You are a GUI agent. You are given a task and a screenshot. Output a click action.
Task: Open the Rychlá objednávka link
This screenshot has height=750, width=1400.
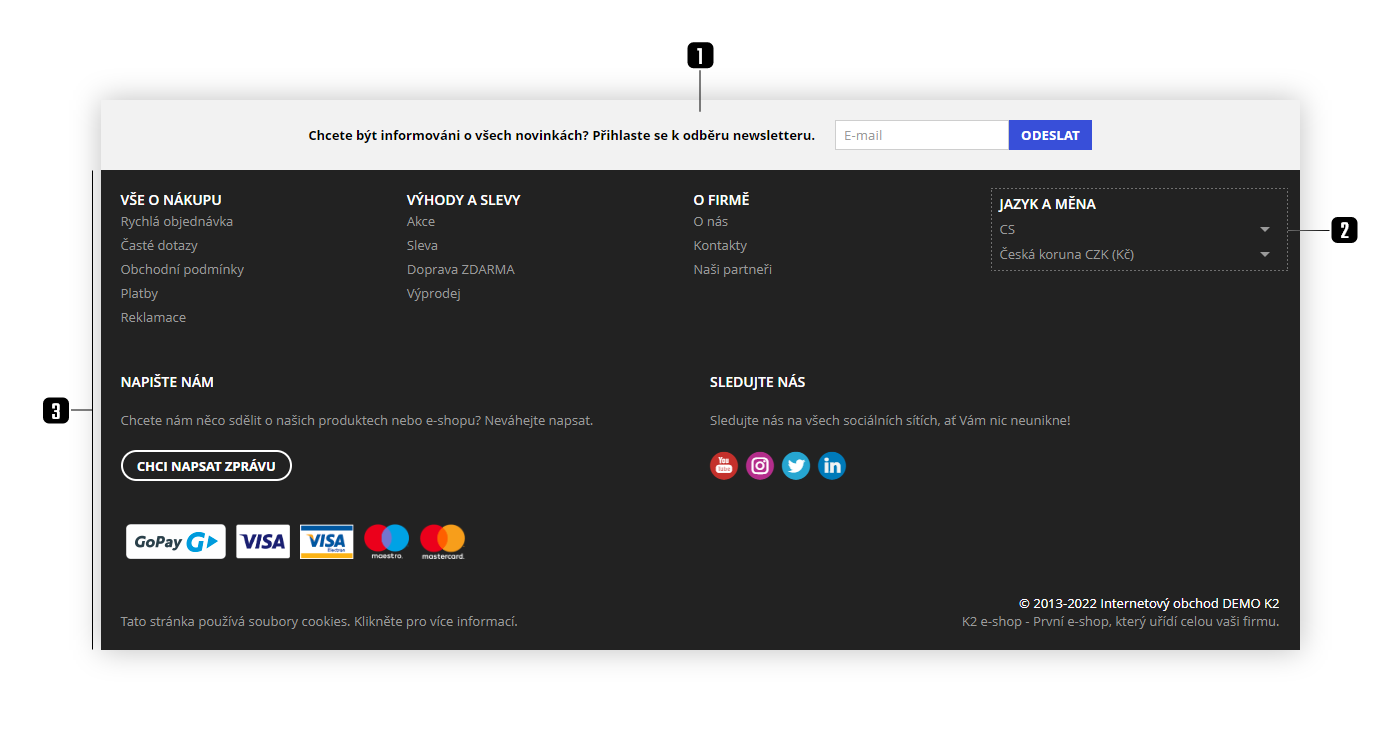(x=177, y=222)
